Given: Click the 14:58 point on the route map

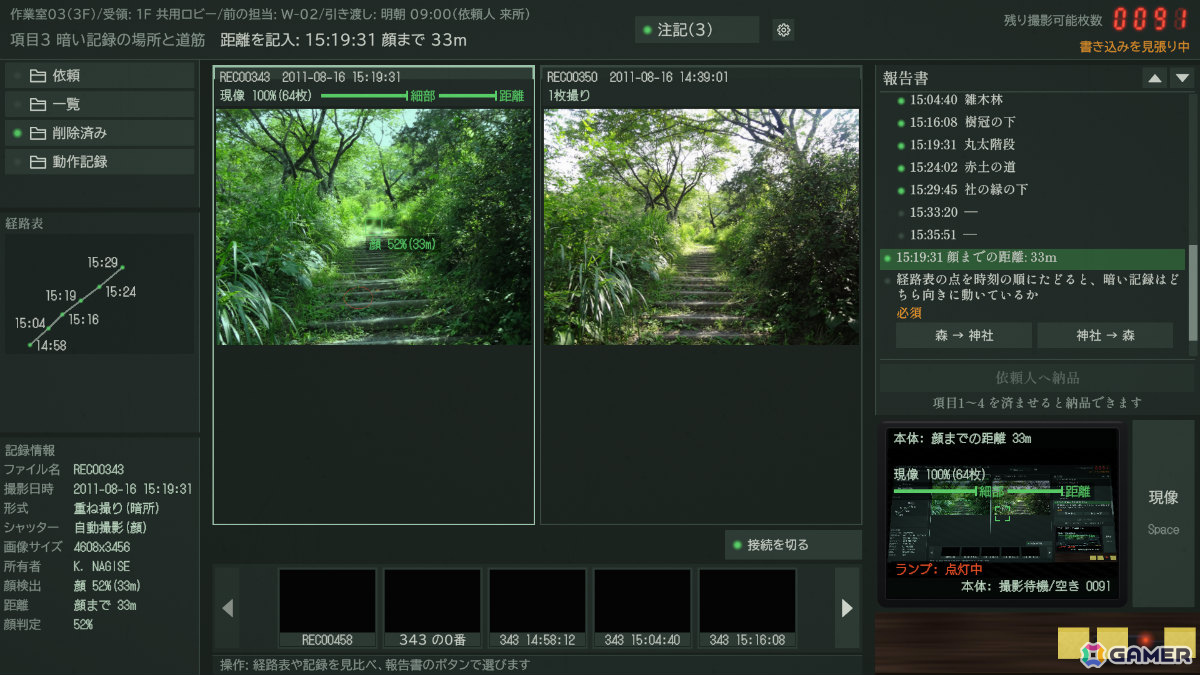Looking at the screenshot, I should tap(31, 345).
